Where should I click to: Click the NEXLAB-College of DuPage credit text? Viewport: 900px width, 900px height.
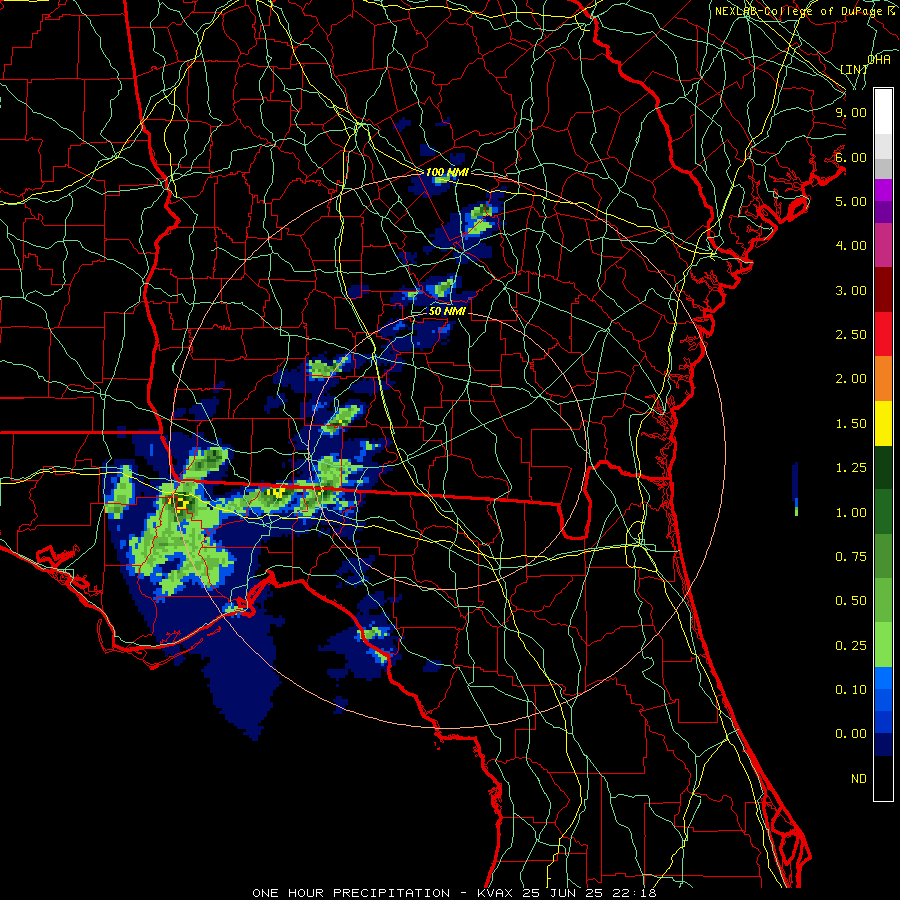(800, 11)
